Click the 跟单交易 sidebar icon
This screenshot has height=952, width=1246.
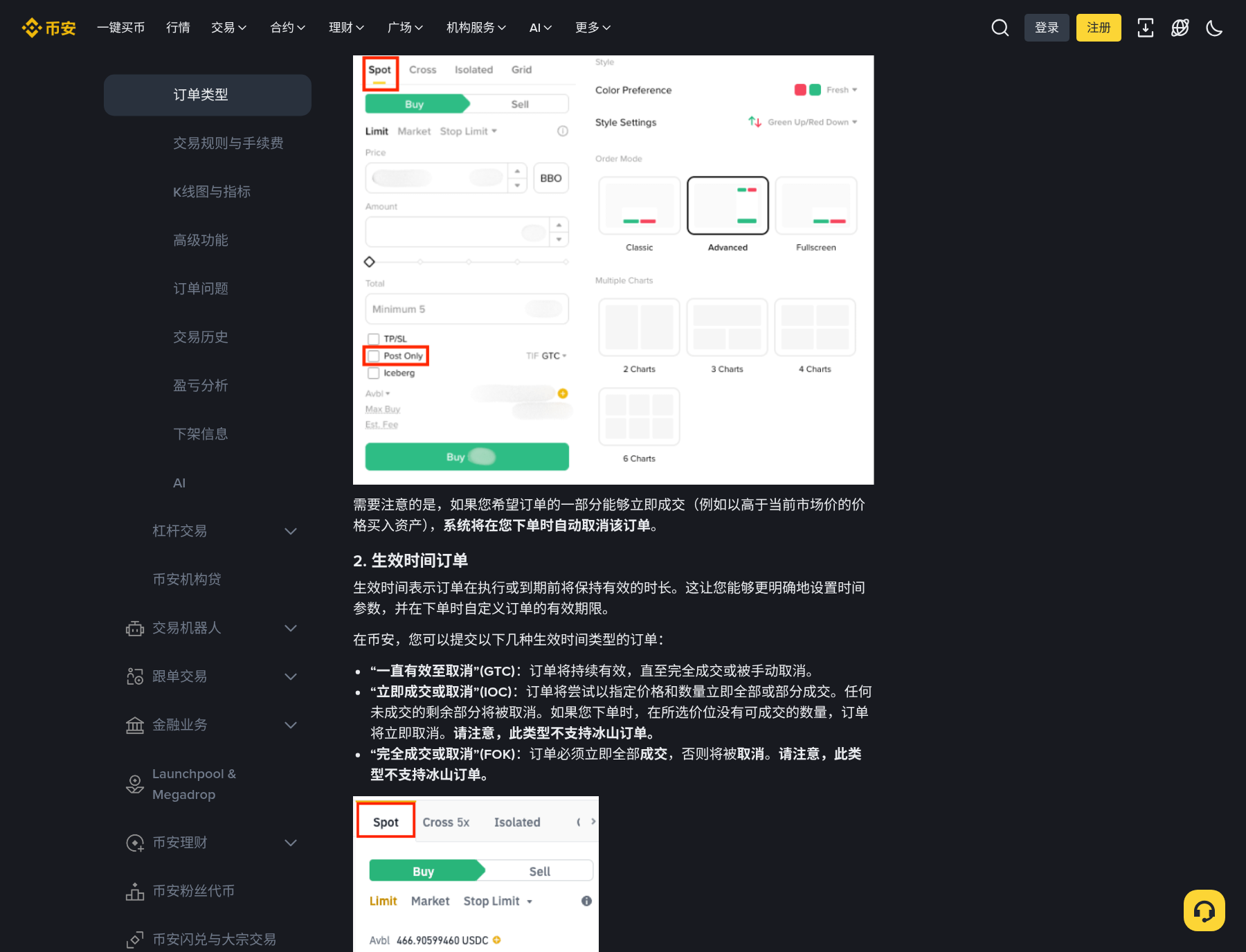pyautogui.click(x=135, y=676)
